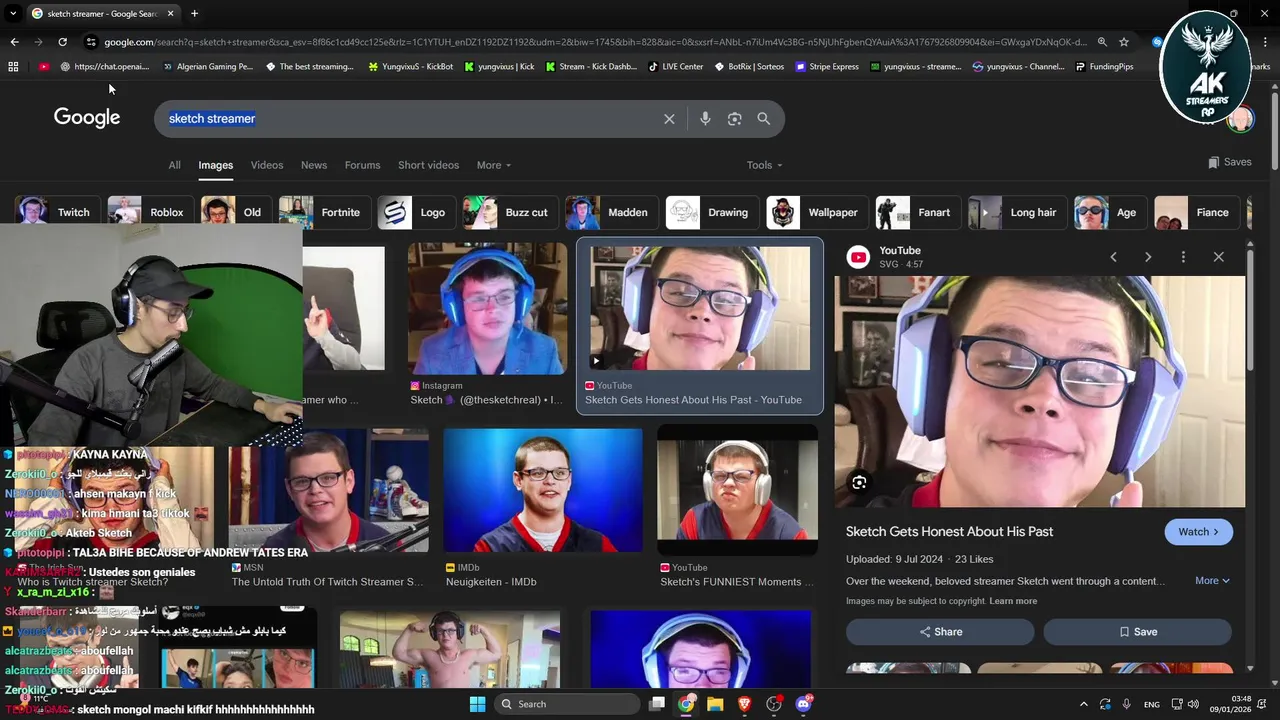This screenshot has width=1280, height=720.
Task: Open Brave browser from taskbar
Action: [744, 704]
